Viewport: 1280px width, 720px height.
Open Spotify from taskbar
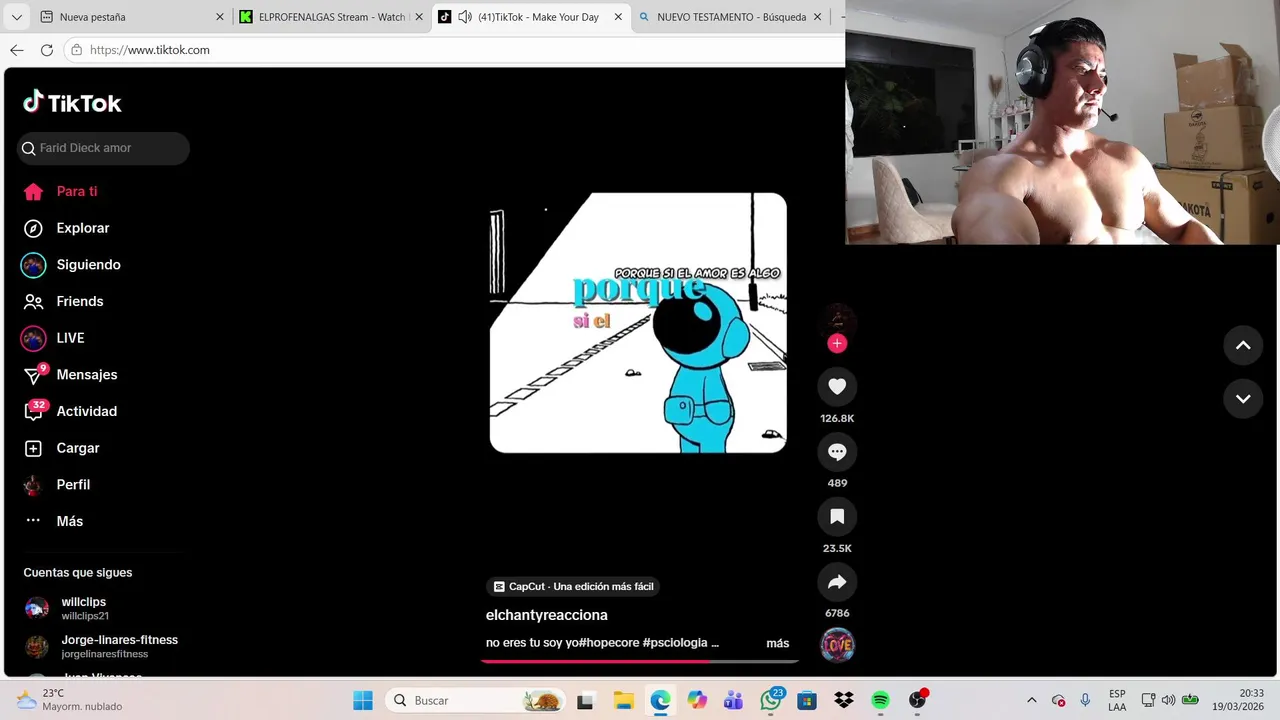pyautogui.click(x=880, y=700)
